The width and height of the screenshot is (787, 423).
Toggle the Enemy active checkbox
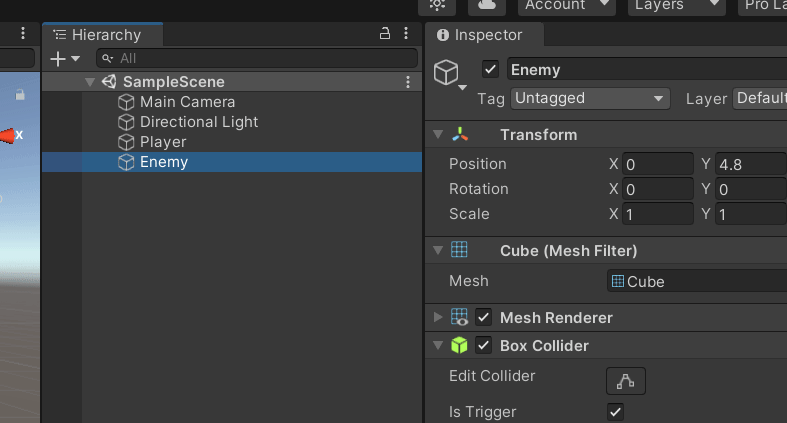click(490, 70)
